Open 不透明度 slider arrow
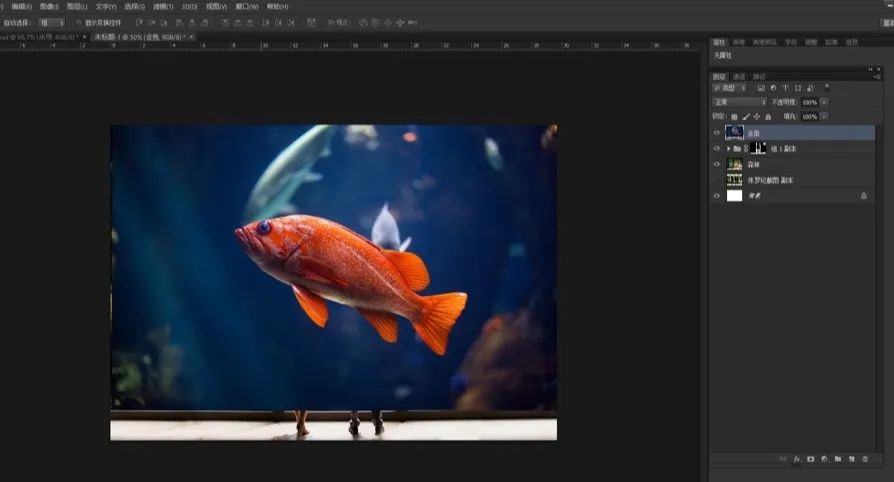Screen dimensions: 894x482 point(824,103)
